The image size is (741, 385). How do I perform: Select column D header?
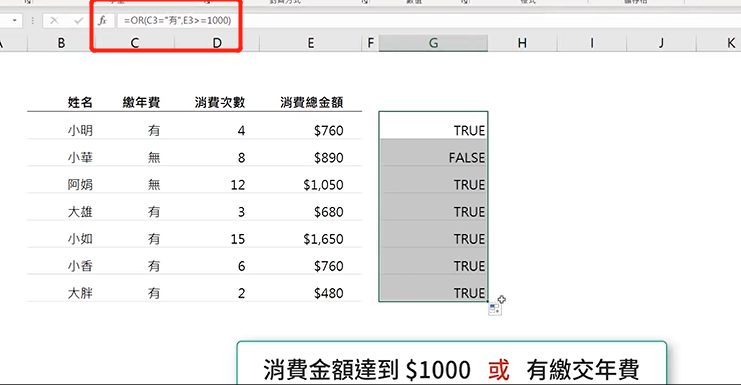217,43
